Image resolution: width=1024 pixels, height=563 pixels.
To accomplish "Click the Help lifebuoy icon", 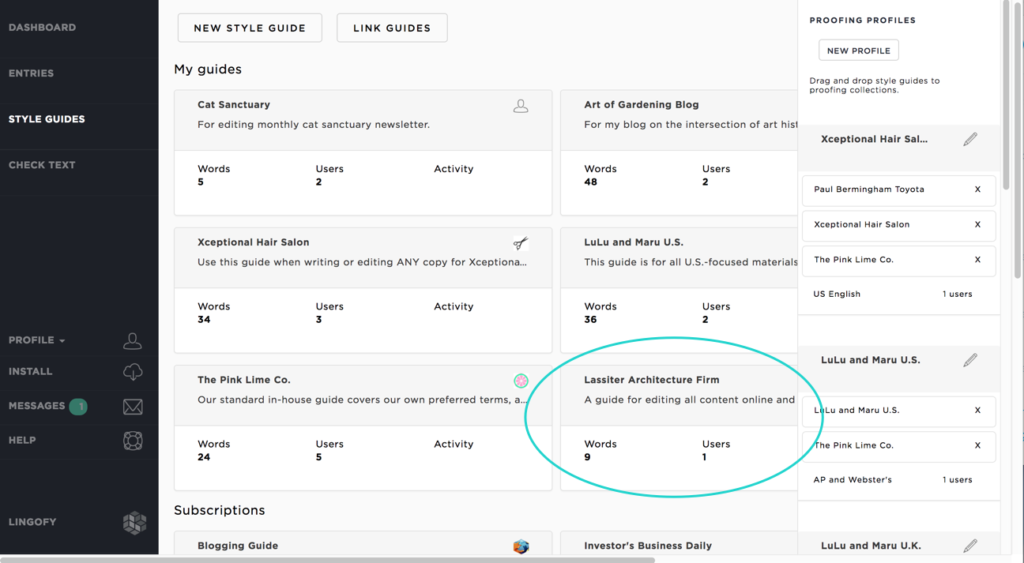I will click(133, 441).
